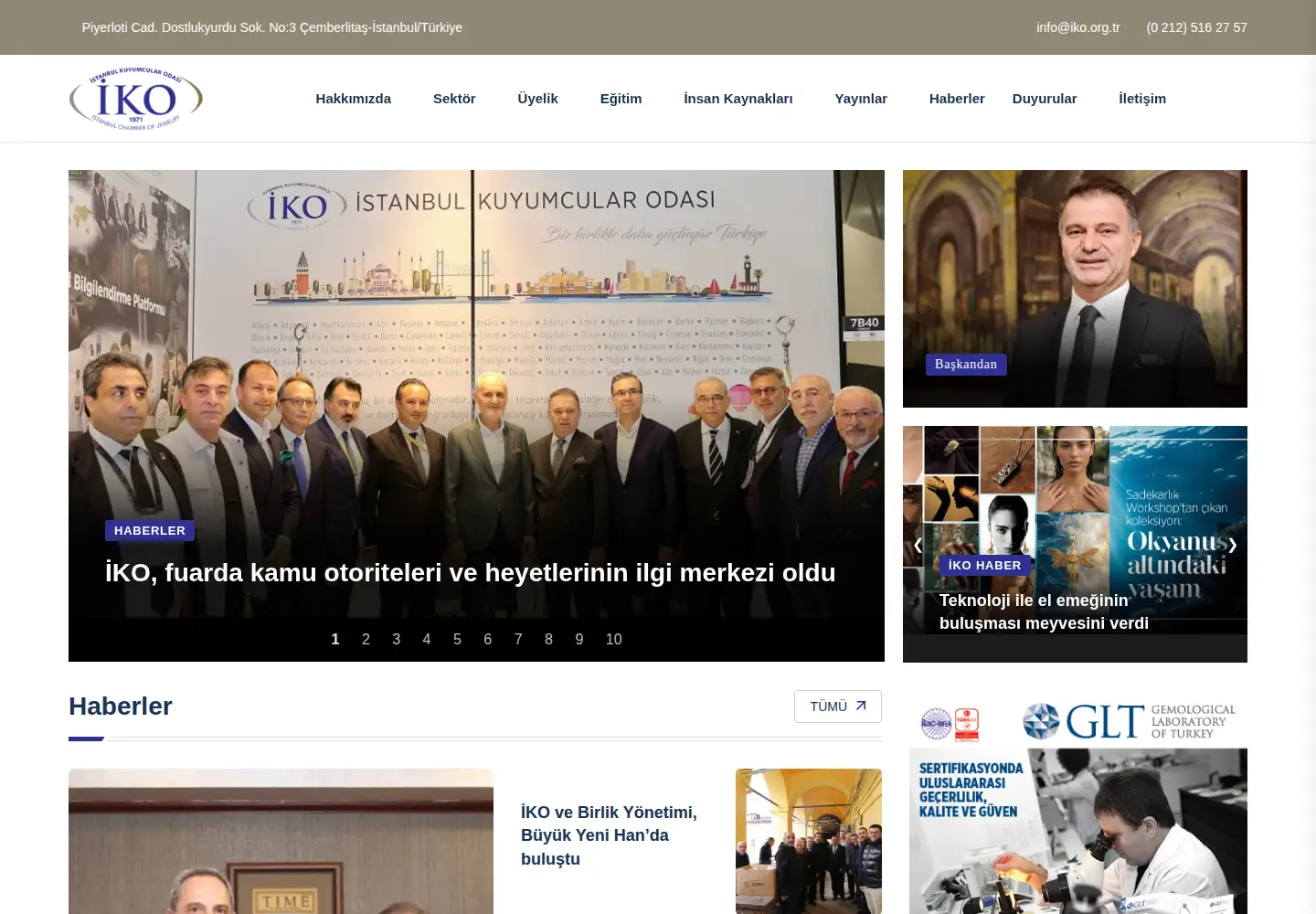
Task: Jump to slide 6 in the main slider
Action: pyautogui.click(x=487, y=640)
